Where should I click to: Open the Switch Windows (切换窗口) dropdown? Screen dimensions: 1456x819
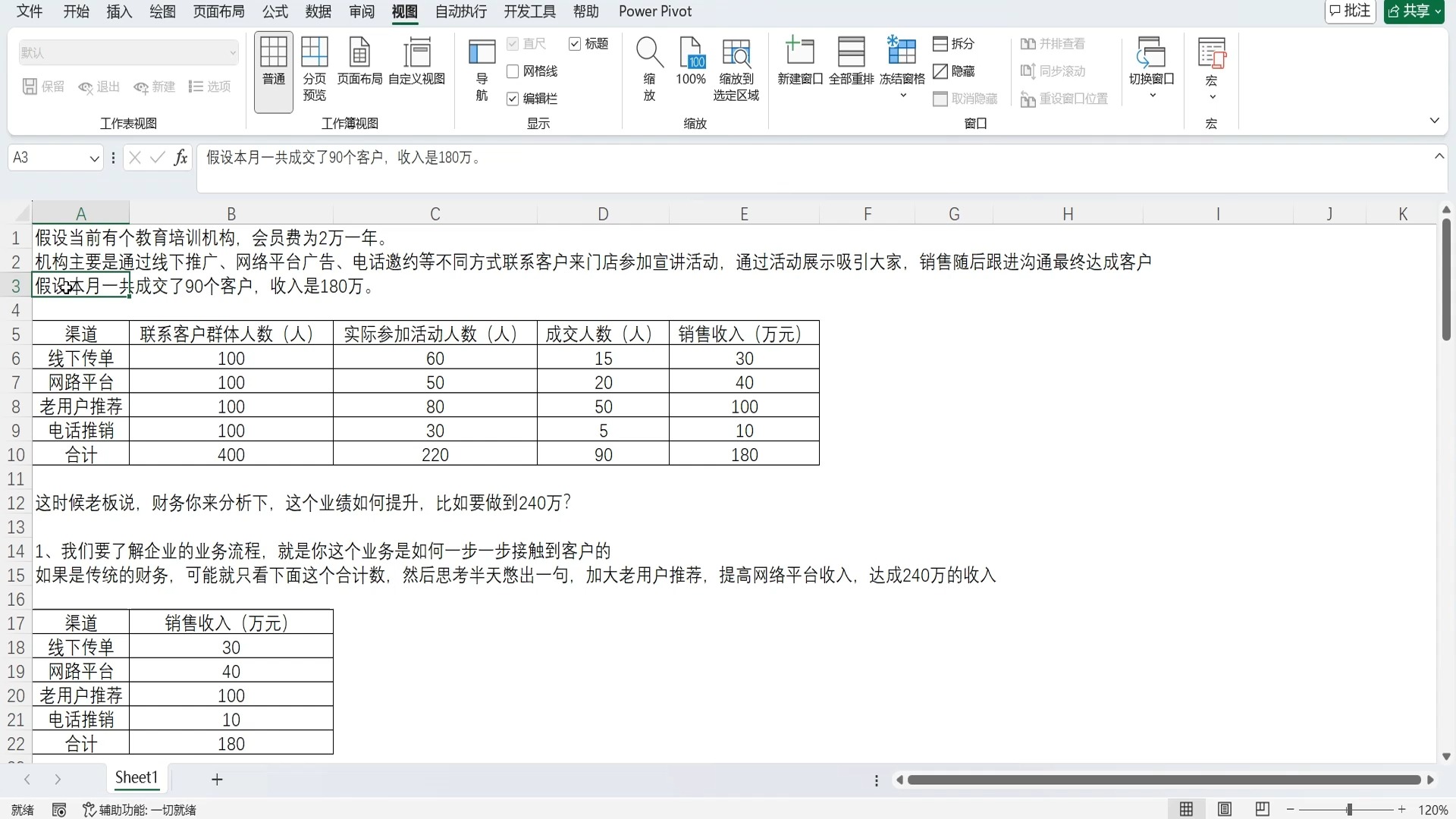click(x=1151, y=68)
